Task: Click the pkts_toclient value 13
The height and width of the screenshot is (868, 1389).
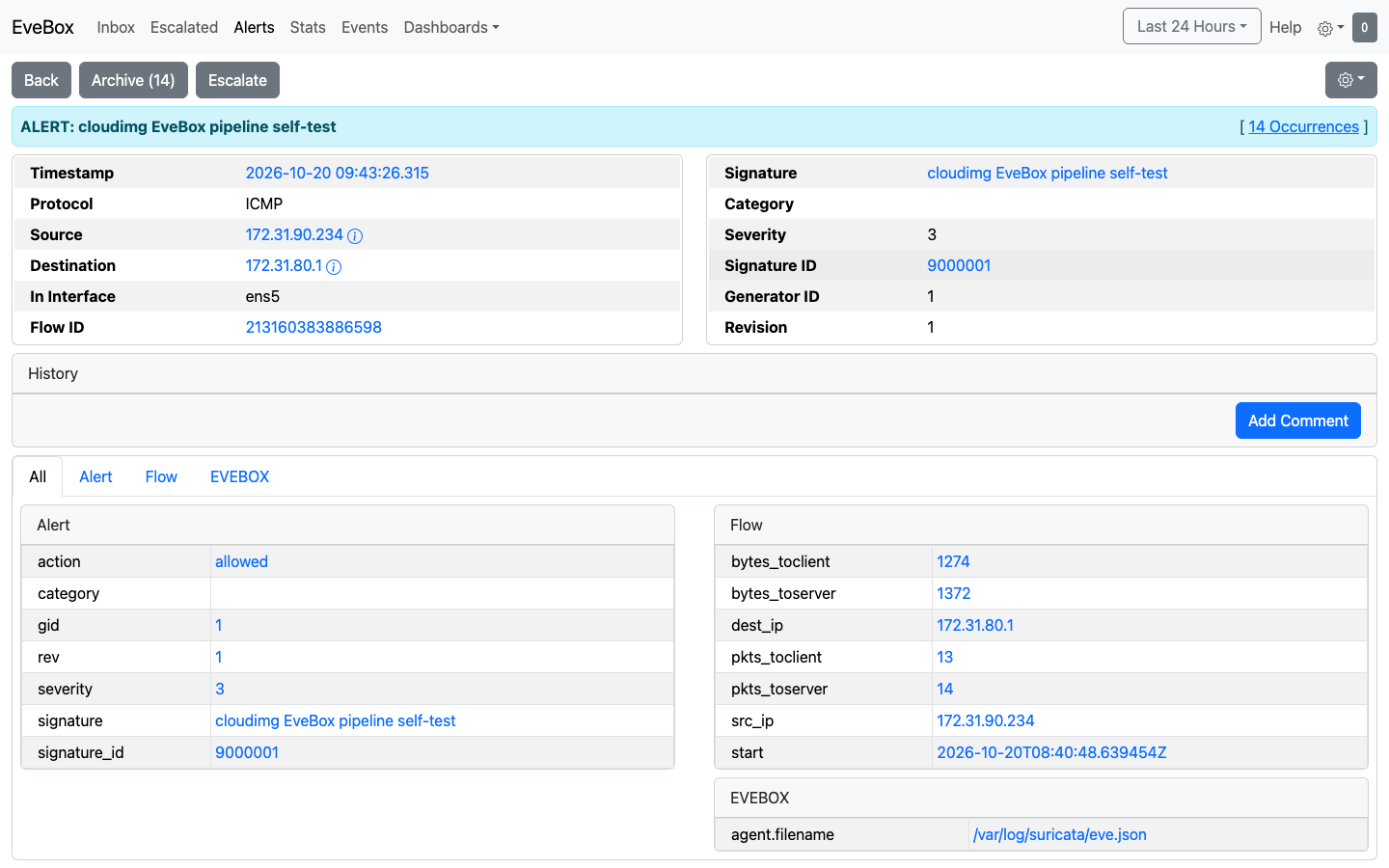Action: tap(945, 657)
